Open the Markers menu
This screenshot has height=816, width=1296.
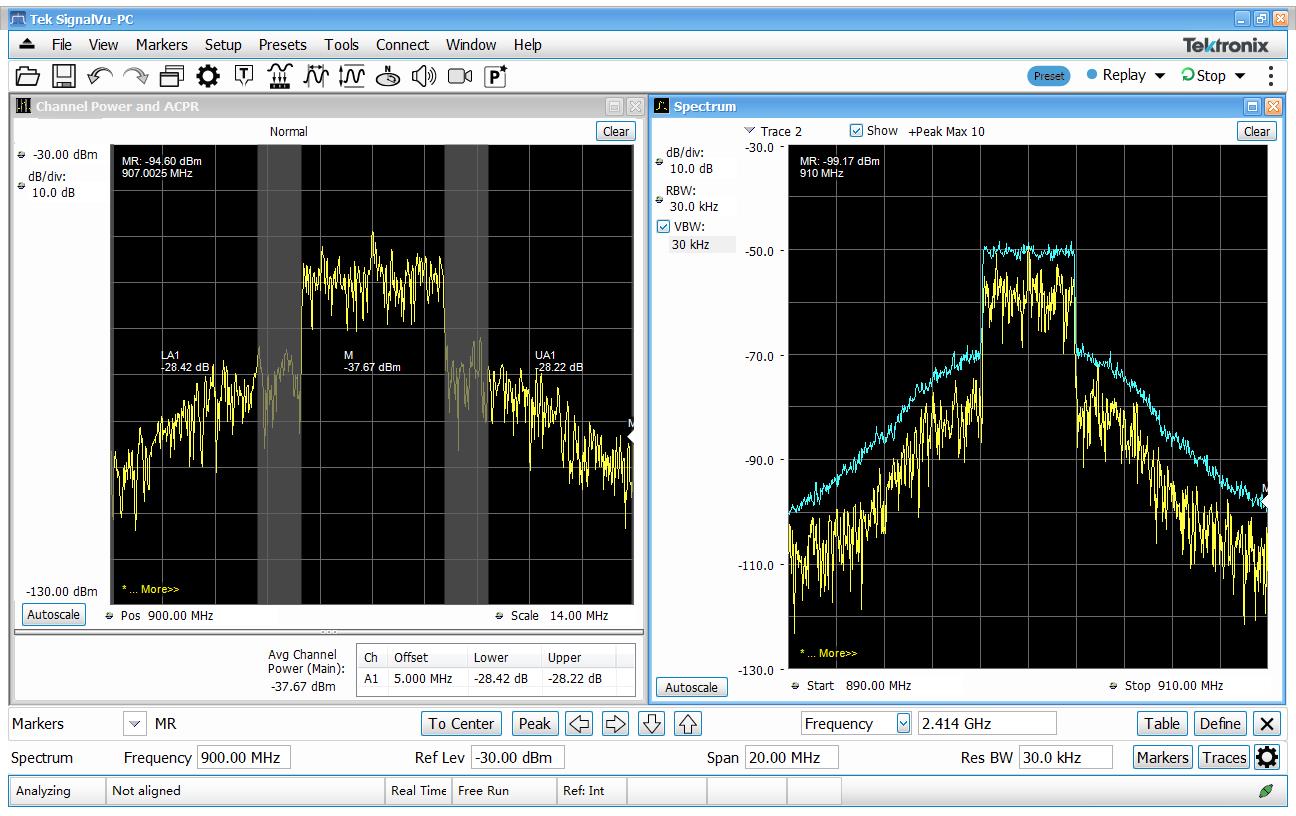pos(161,45)
